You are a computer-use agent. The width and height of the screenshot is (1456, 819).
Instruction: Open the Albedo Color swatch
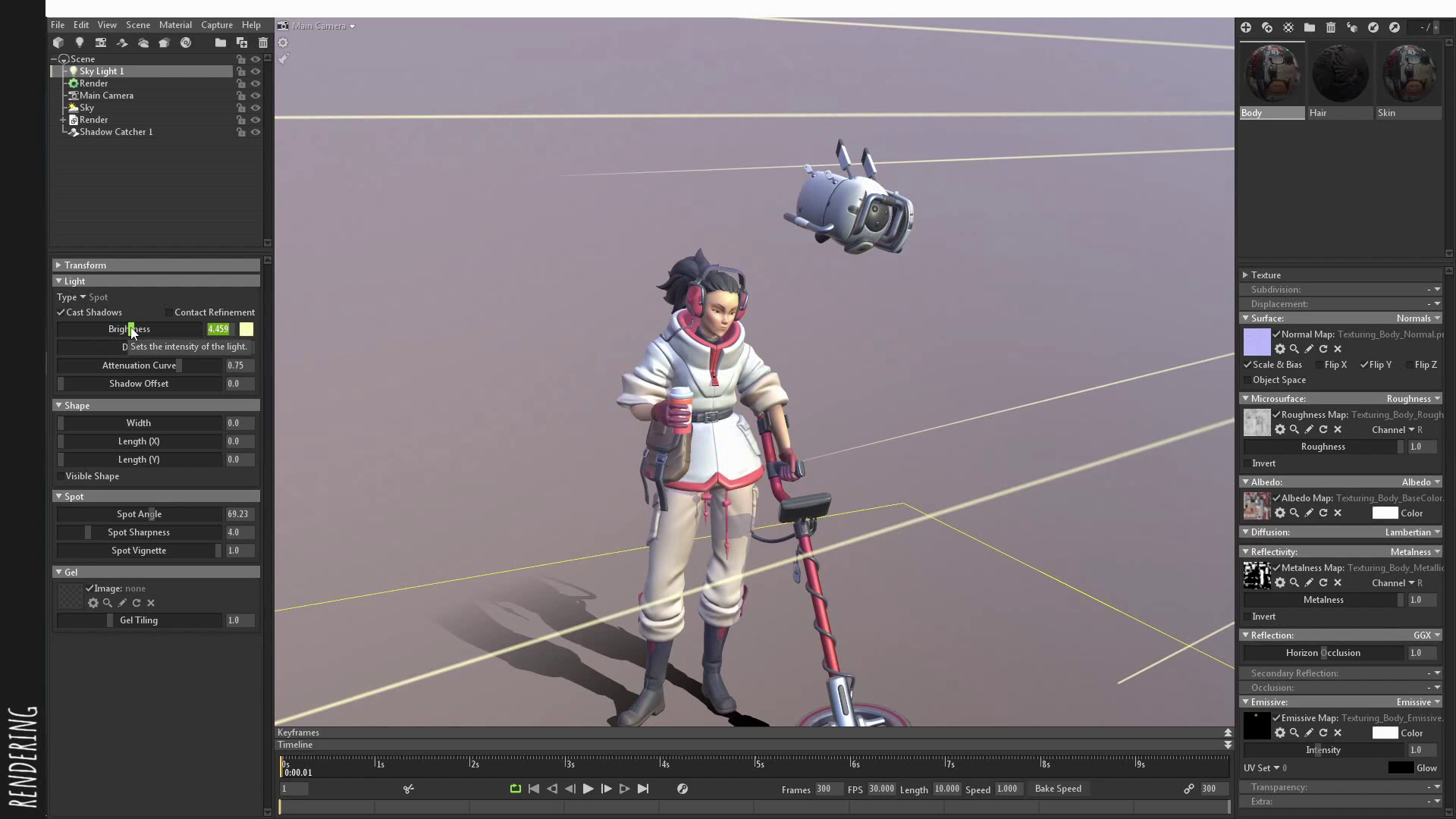pos(1385,513)
